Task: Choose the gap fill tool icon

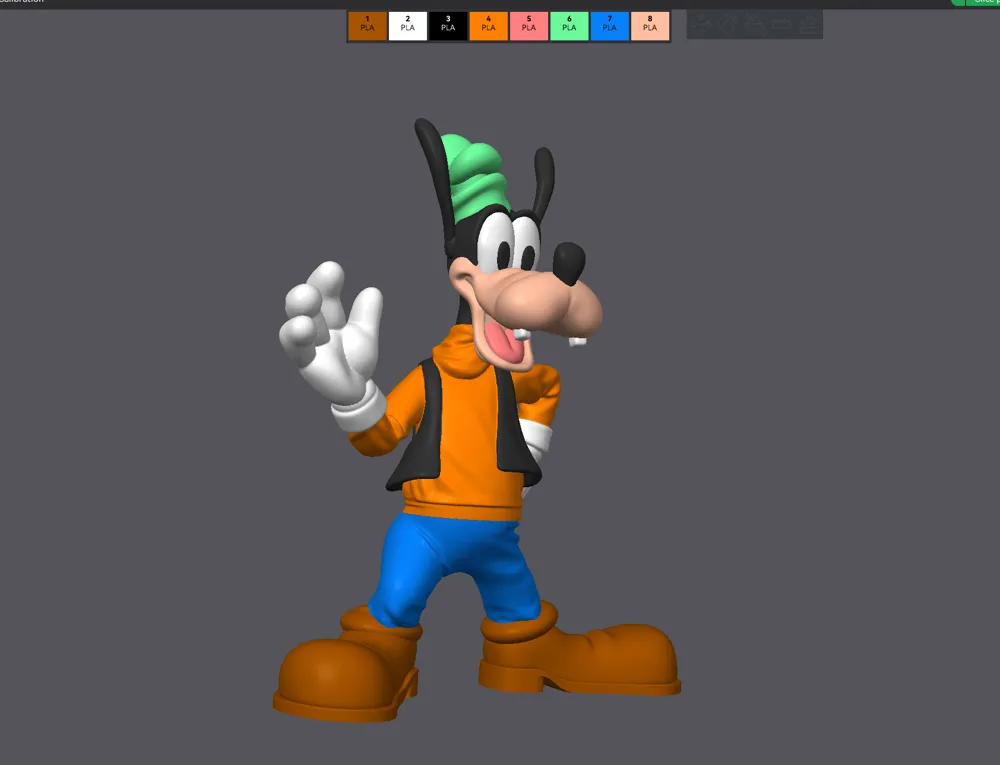Action: click(810, 24)
